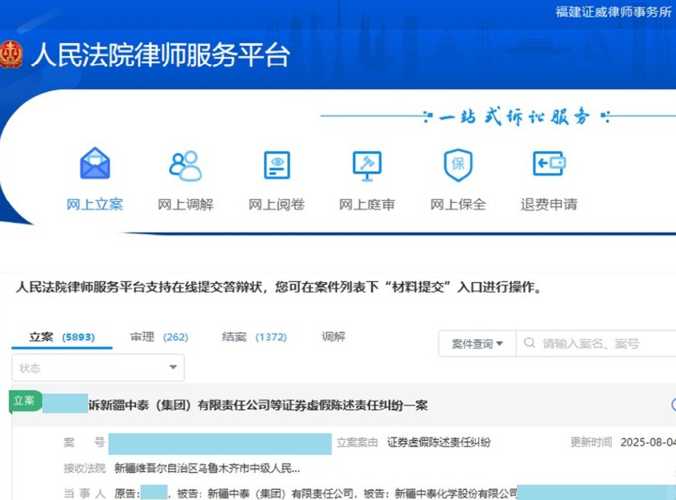Open the 网上保全 shield icon
This screenshot has width=676, height=500.
458,165
